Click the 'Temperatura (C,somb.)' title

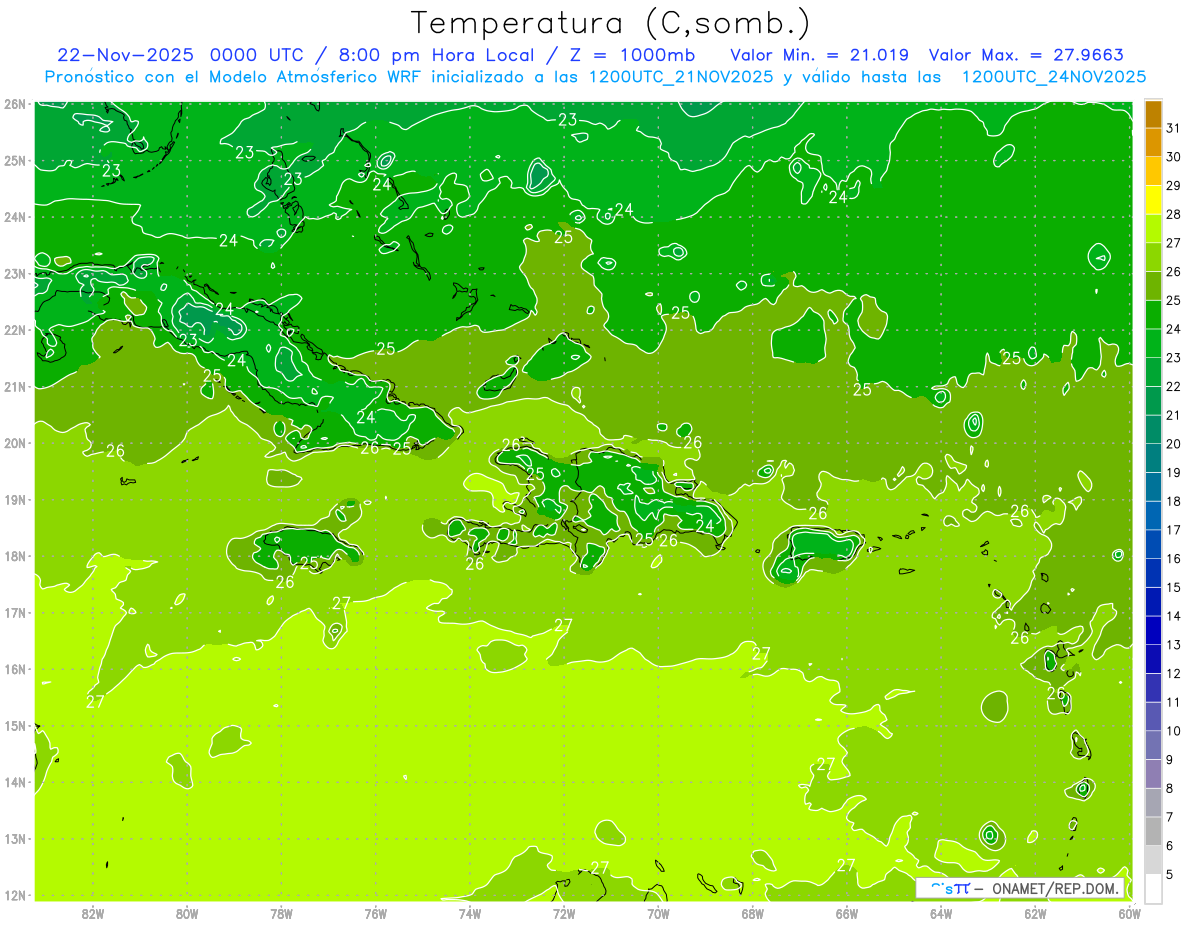point(609,24)
